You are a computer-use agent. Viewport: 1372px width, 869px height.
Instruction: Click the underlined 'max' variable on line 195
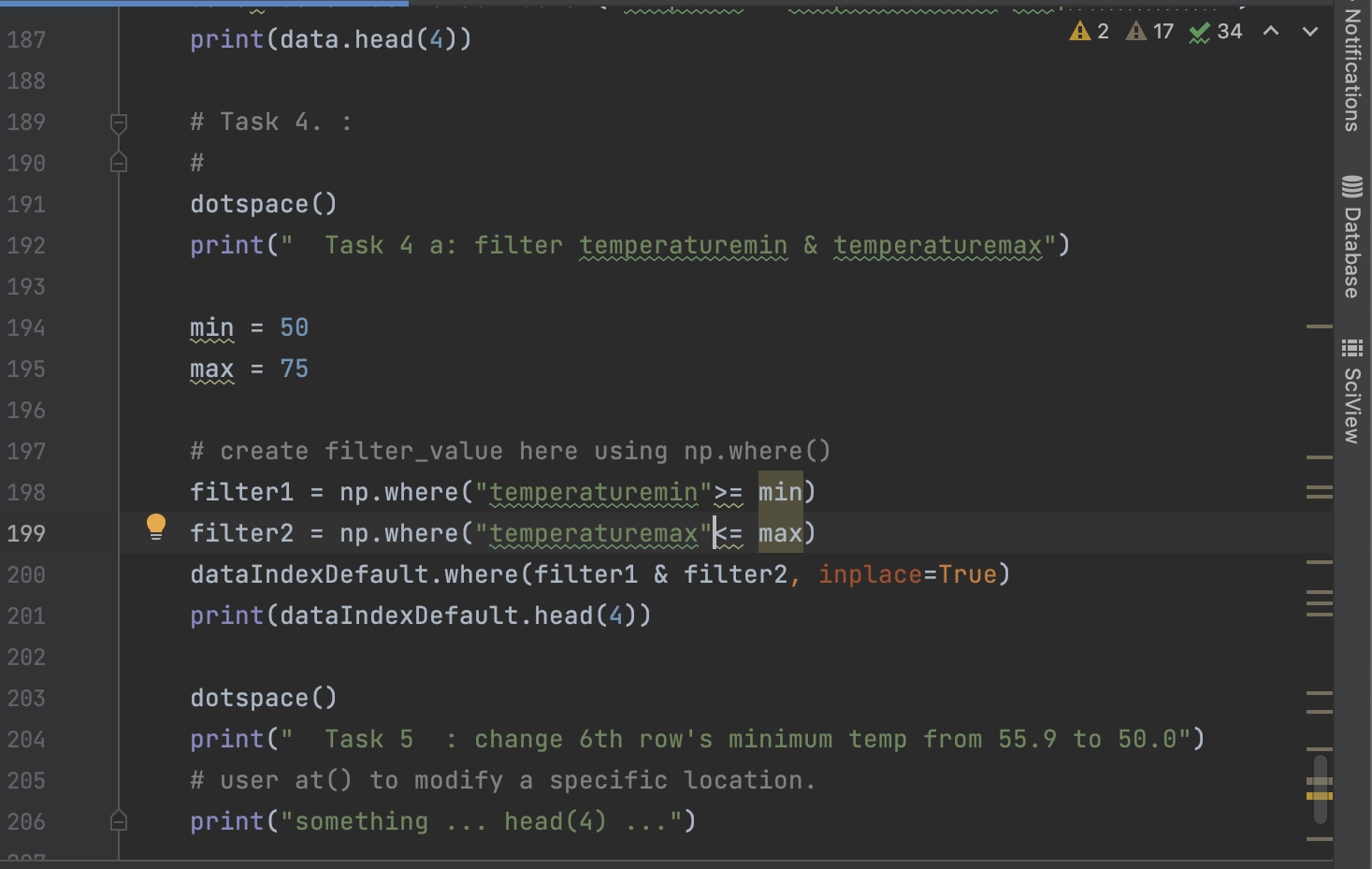212,369
